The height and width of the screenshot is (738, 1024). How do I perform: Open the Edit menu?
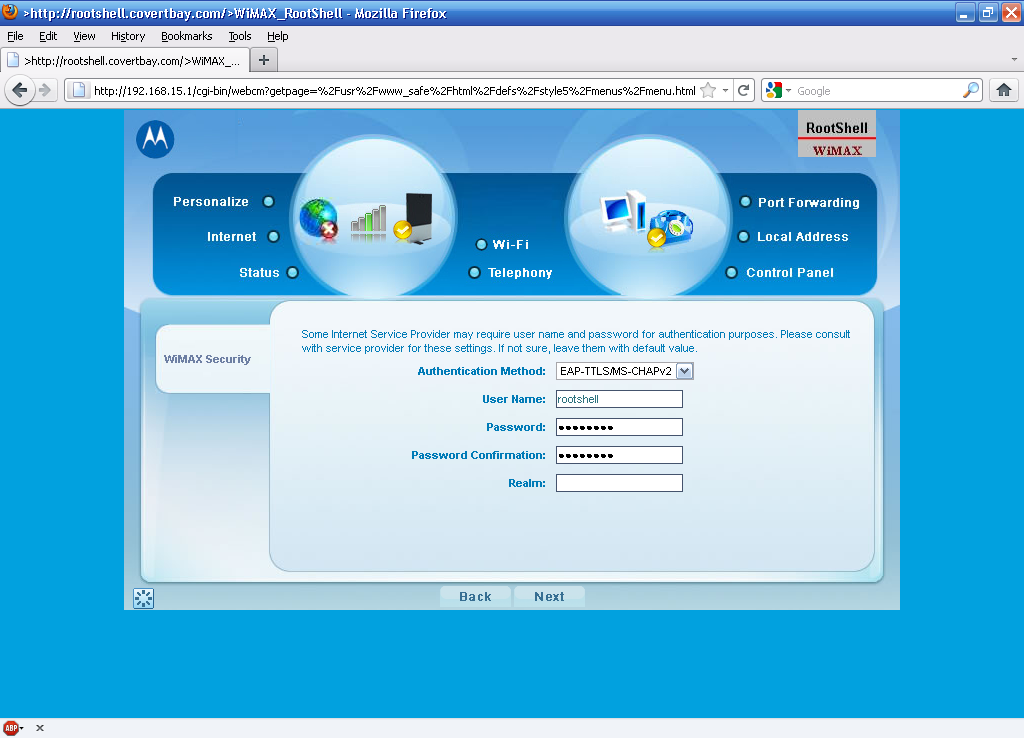(48, 36)
